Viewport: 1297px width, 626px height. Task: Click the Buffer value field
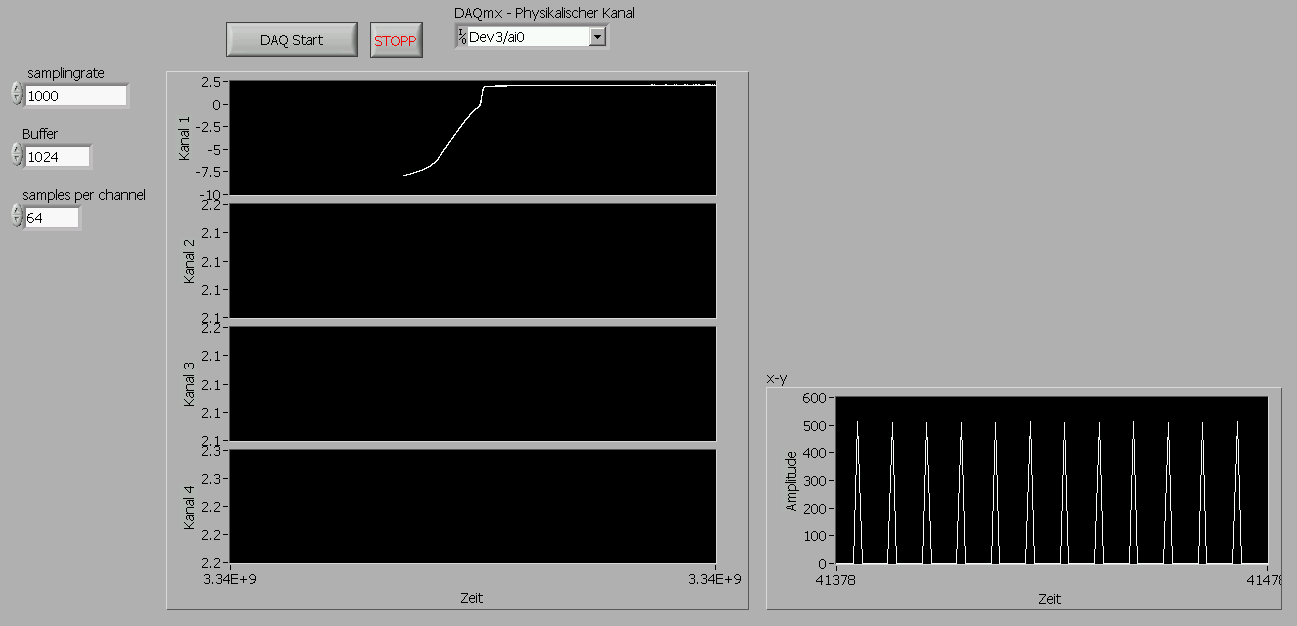58,157
